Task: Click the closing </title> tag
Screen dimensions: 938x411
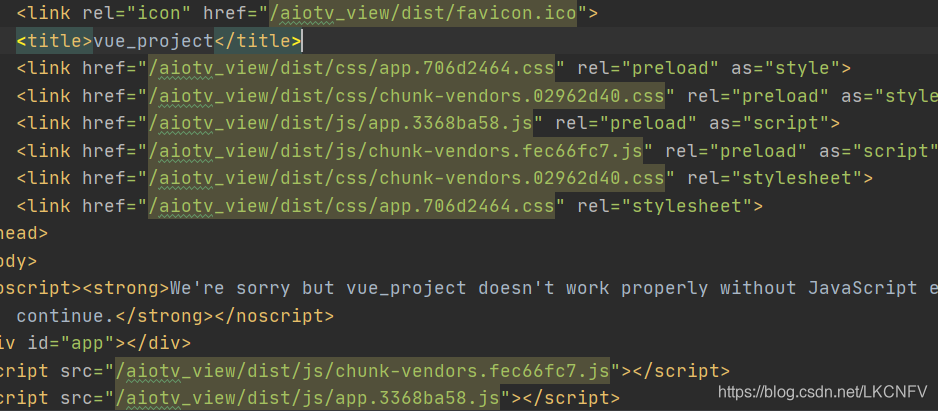Action: 258,41
